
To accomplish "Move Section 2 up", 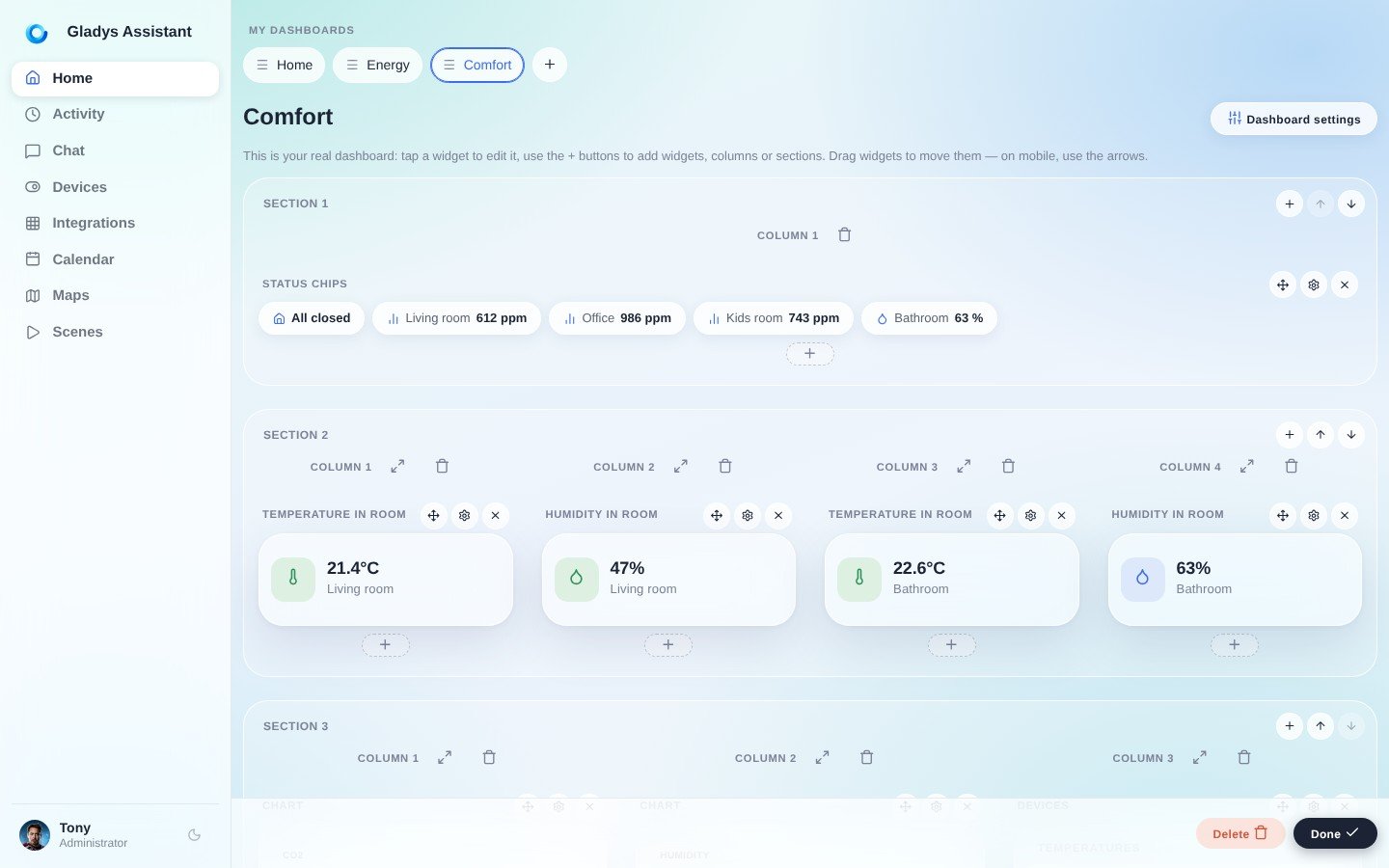I will point(1321,435).
